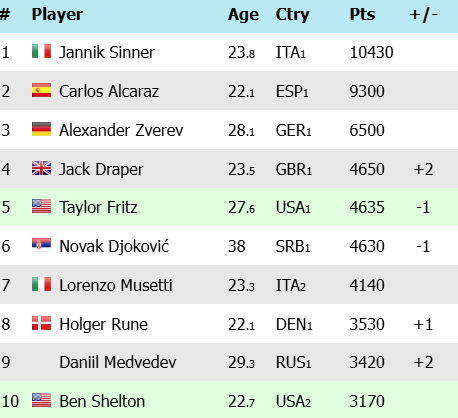Sort by the Pts column header
This screenshot has width=458, height=418.
pos(362,15)
